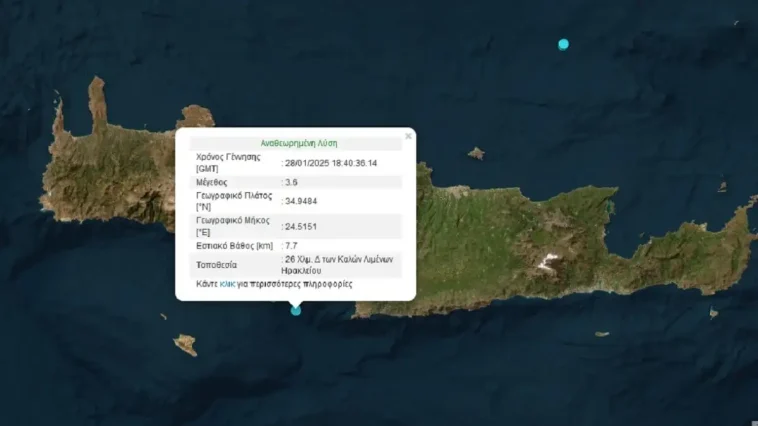Click Gavdos island southwest of Crete
Viewport: 758px width, 426px height.
[x=184, y=345]
